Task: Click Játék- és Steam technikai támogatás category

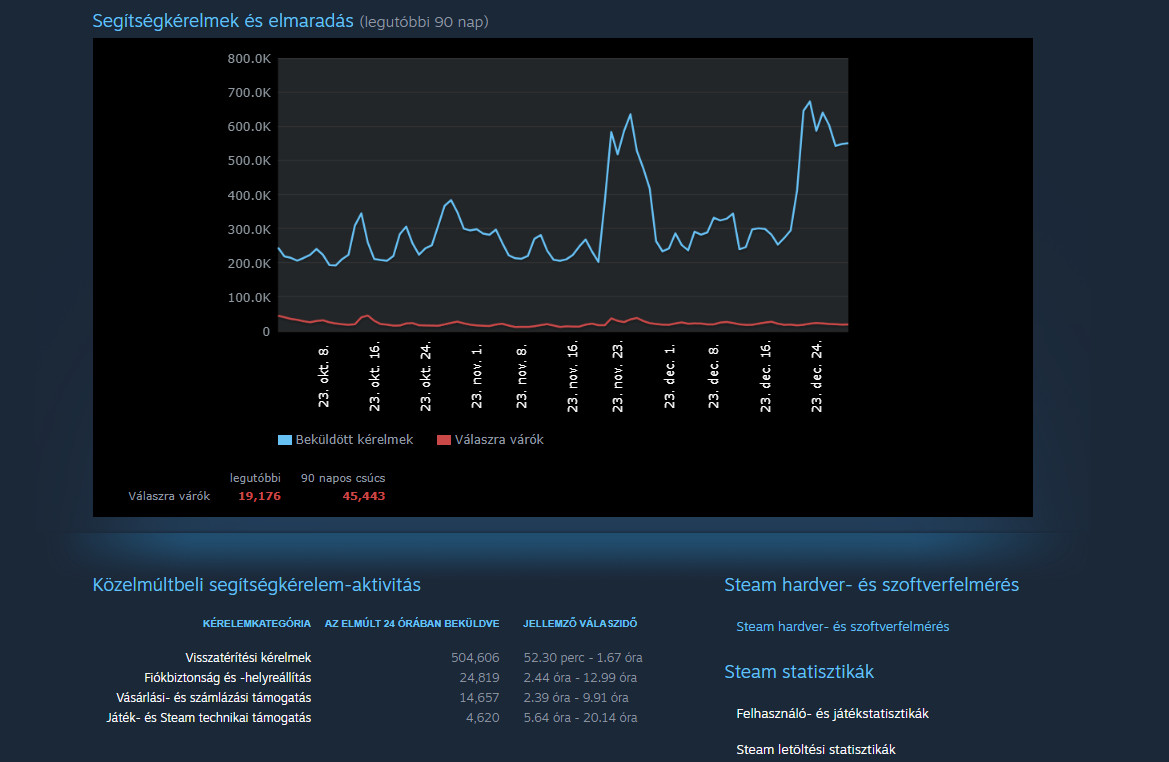Action: click(x=209, y=718)
